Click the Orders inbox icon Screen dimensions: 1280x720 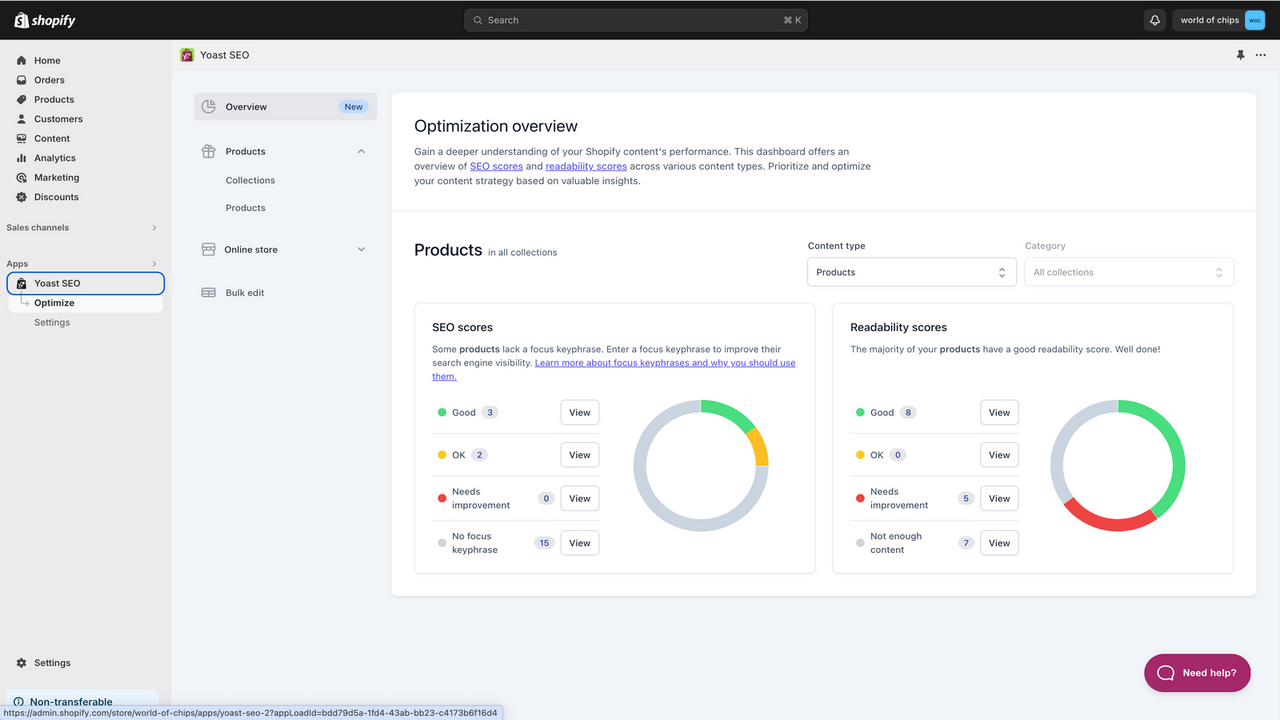point(21,80)
